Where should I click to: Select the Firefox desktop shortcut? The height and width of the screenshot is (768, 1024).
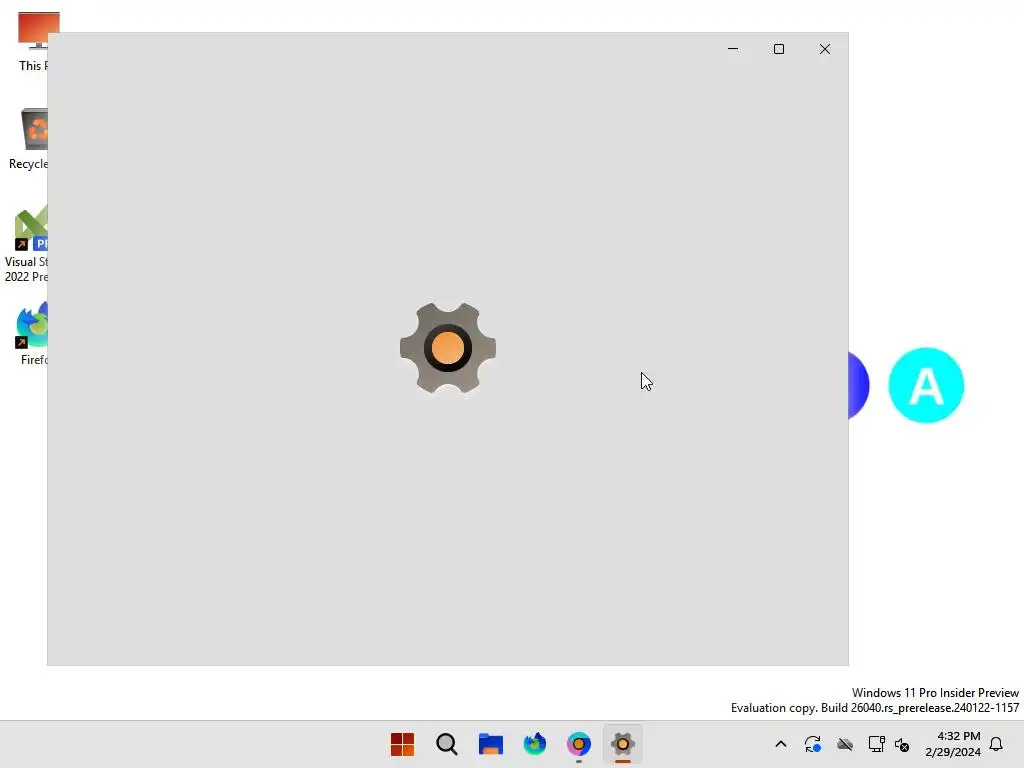33,334
